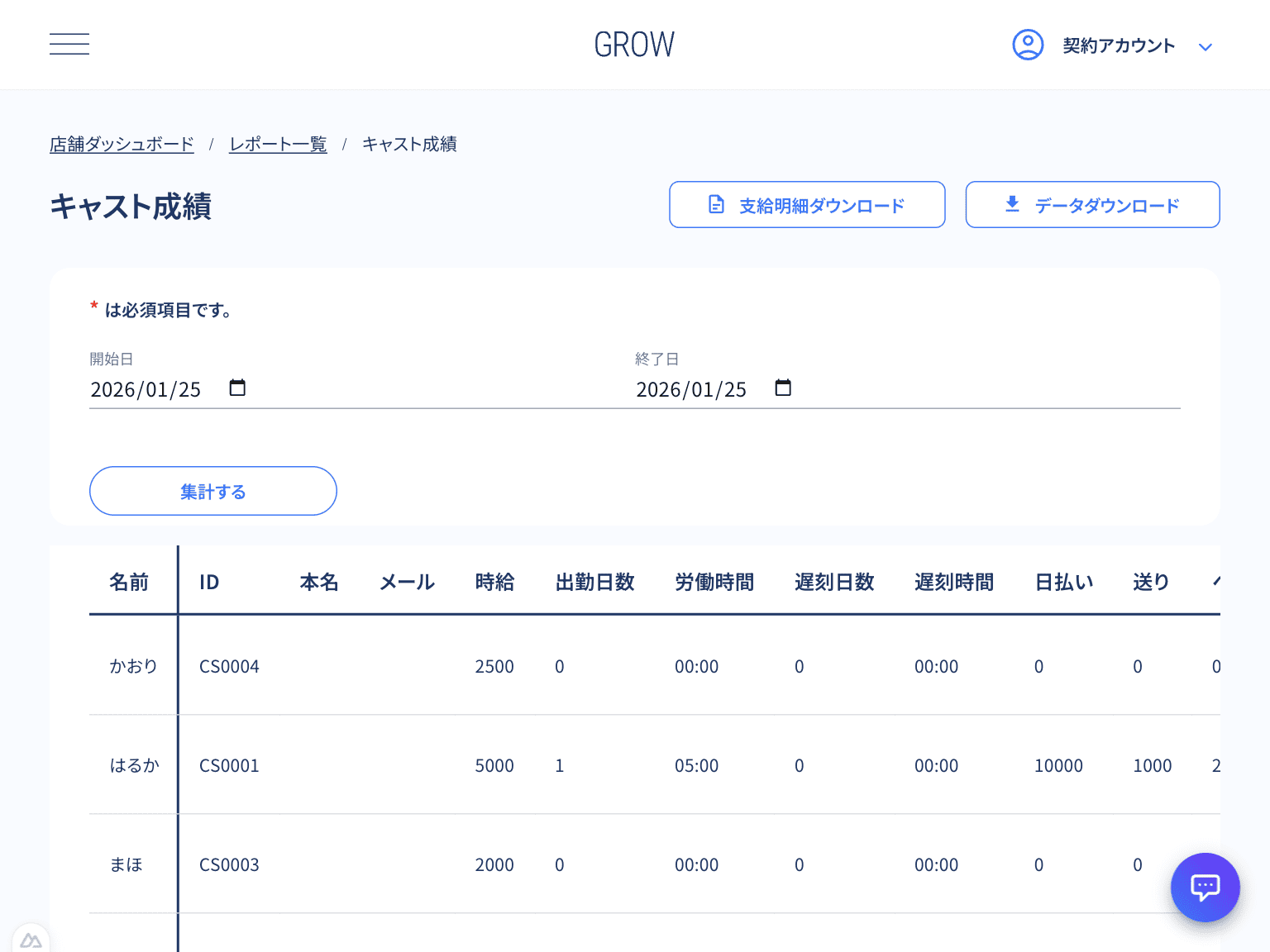Click the download arrow icon on データダウンロード button
1270x952 pixels.
(x=1010, y=204)
